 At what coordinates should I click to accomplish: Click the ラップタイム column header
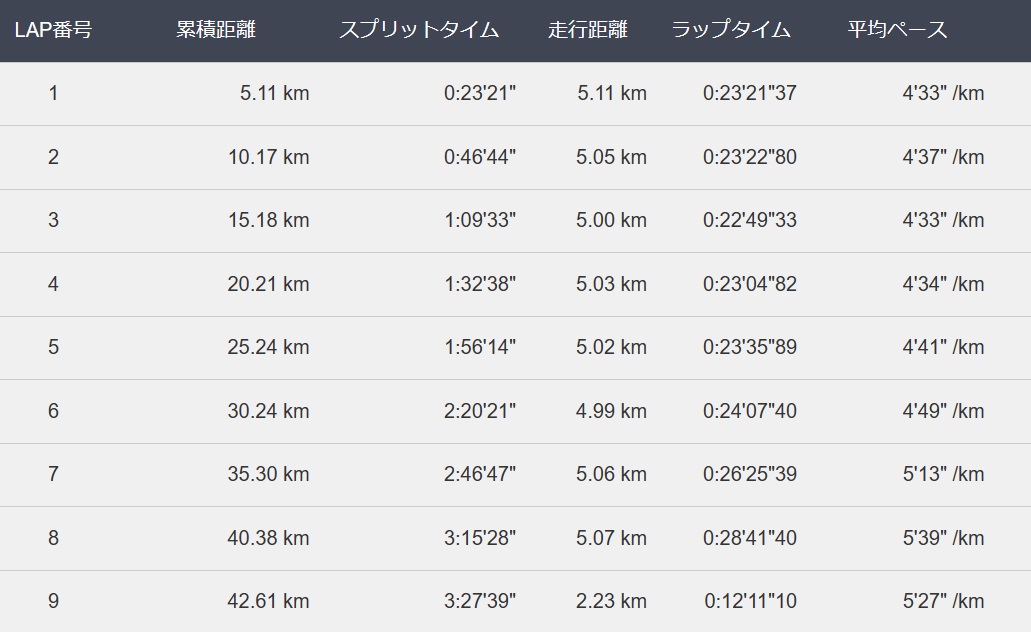pos(731,30)
